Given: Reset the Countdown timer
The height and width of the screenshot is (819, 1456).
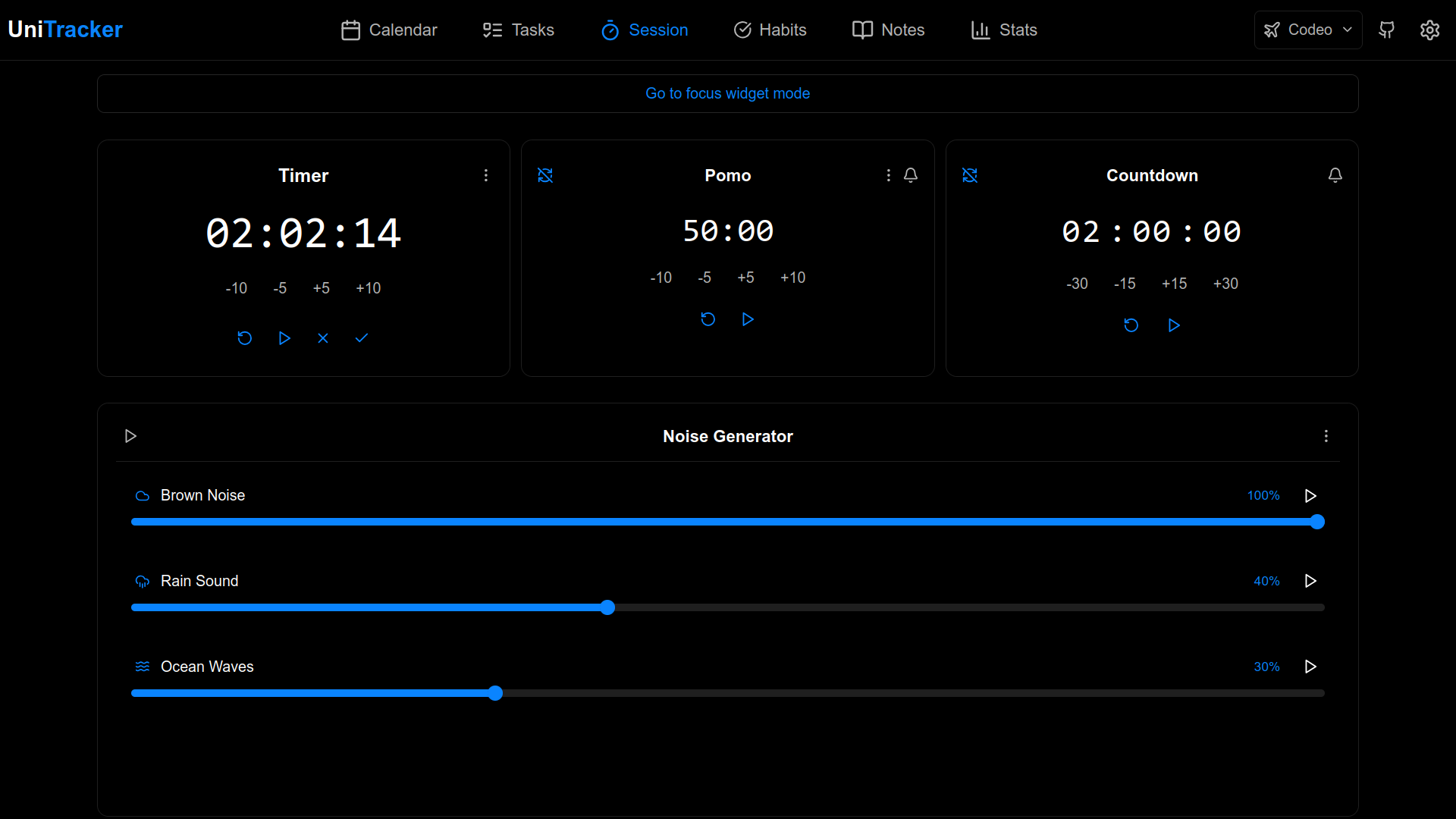Looking at the screenshot, I should (x=1131, y=325).
